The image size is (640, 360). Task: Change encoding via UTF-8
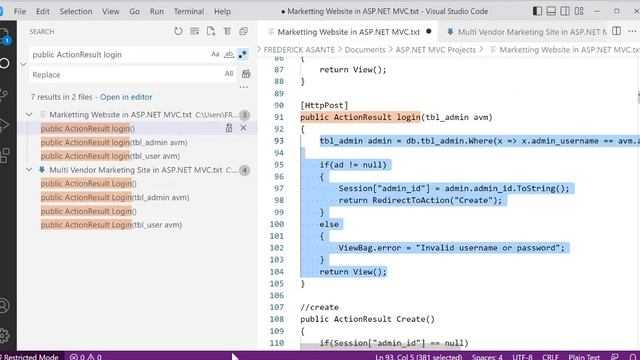[x=522, y=357]
